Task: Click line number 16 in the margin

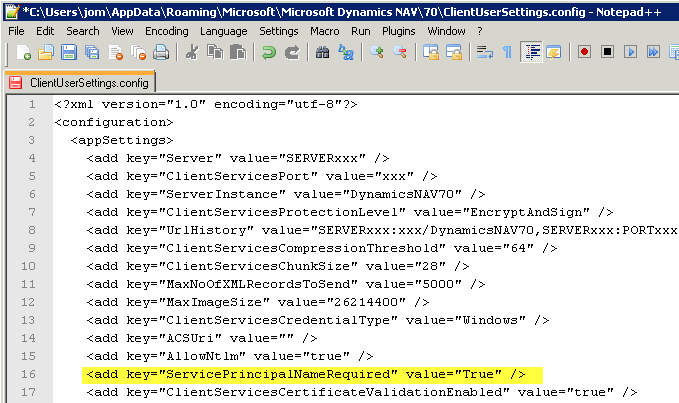Action: [x=31, y=374]
